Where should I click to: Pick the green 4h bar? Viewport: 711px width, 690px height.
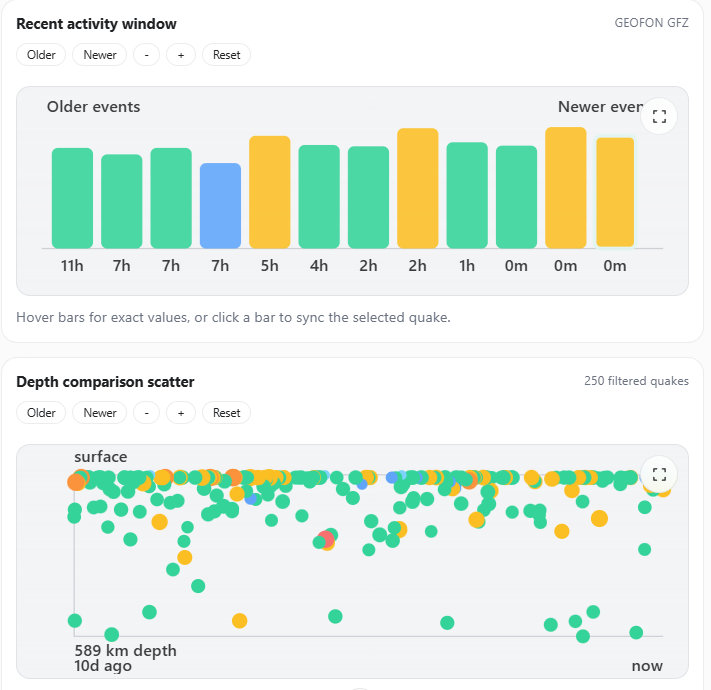click(x=319, y=196)
